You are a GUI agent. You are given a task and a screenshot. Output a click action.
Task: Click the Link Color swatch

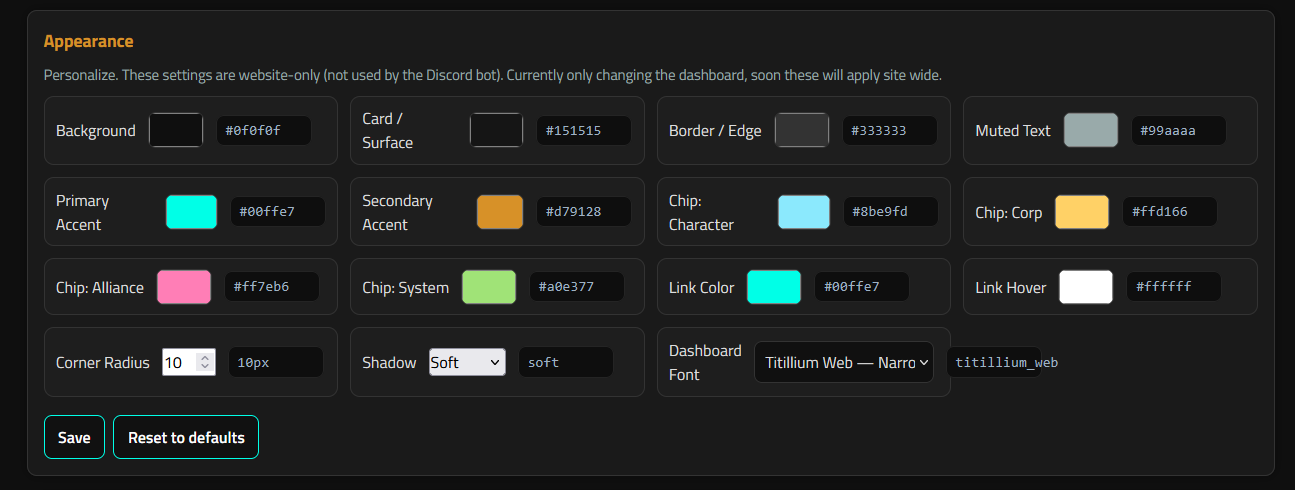[774, 287]
